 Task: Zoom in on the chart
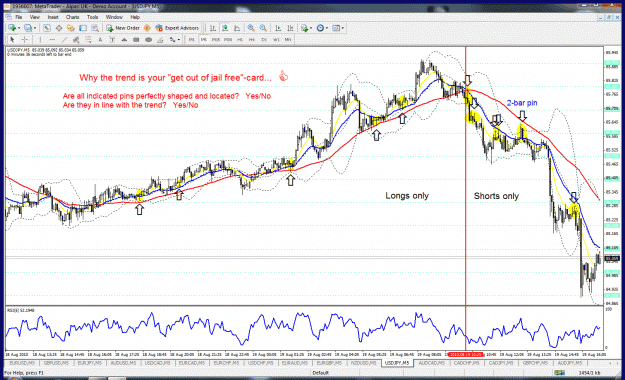coord(251,28)
